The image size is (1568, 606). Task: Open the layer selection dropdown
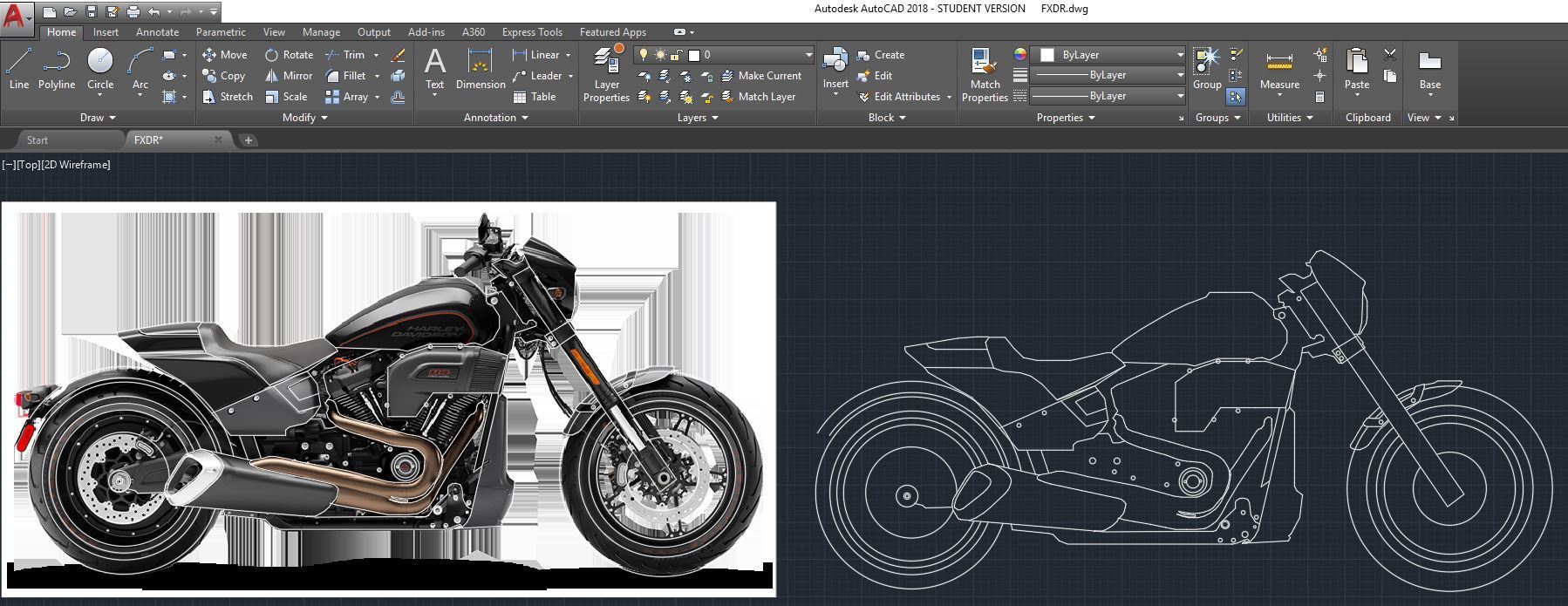pos(808,55)
